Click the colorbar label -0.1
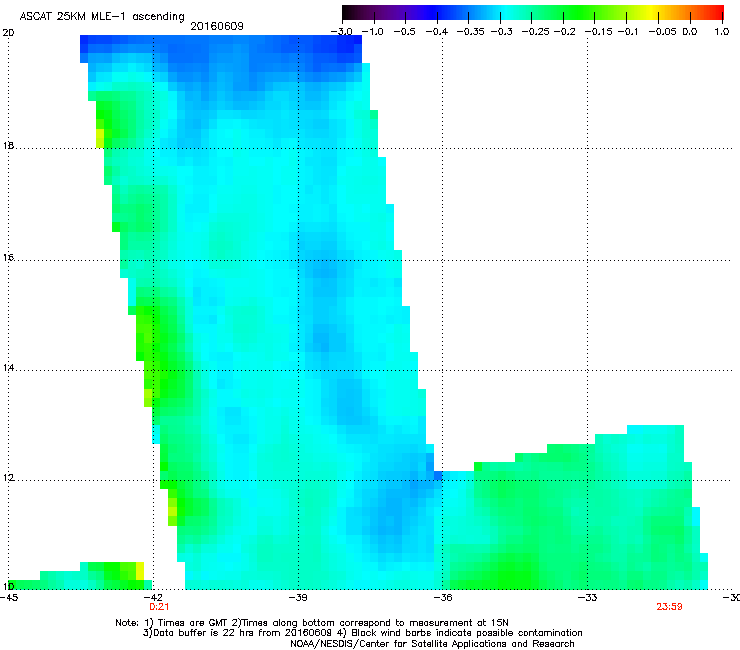 (x=628, y=32)
